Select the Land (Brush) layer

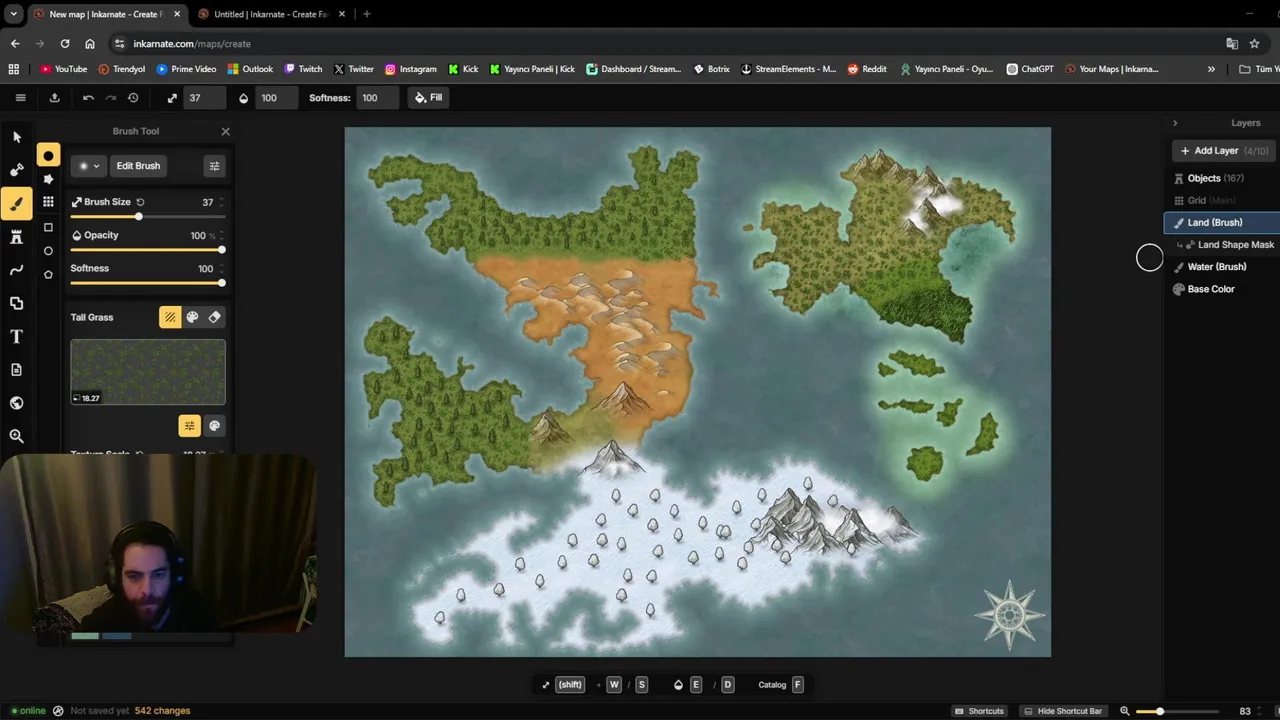pyautogui.click(x=1221, y=222)
